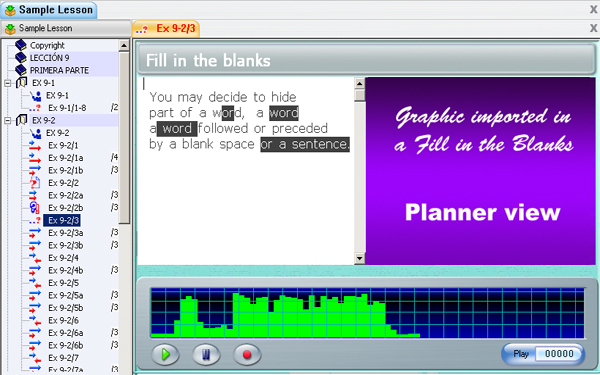Image resolution: width=600 pixels, height=375 pixels.
Task: Click the purple imported graphic
Action: [481, 171]
